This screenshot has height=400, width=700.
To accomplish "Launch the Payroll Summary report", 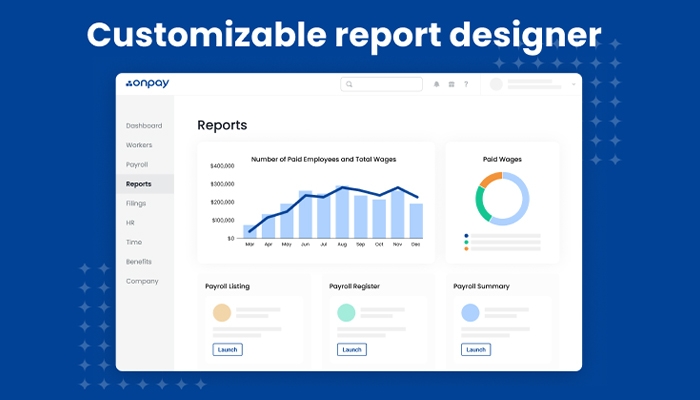I will (x=476, y=349).
